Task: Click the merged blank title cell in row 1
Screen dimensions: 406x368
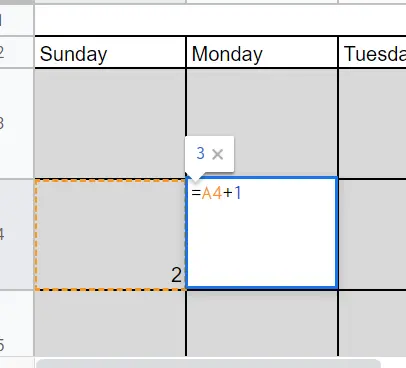Action: click(220, 20)
